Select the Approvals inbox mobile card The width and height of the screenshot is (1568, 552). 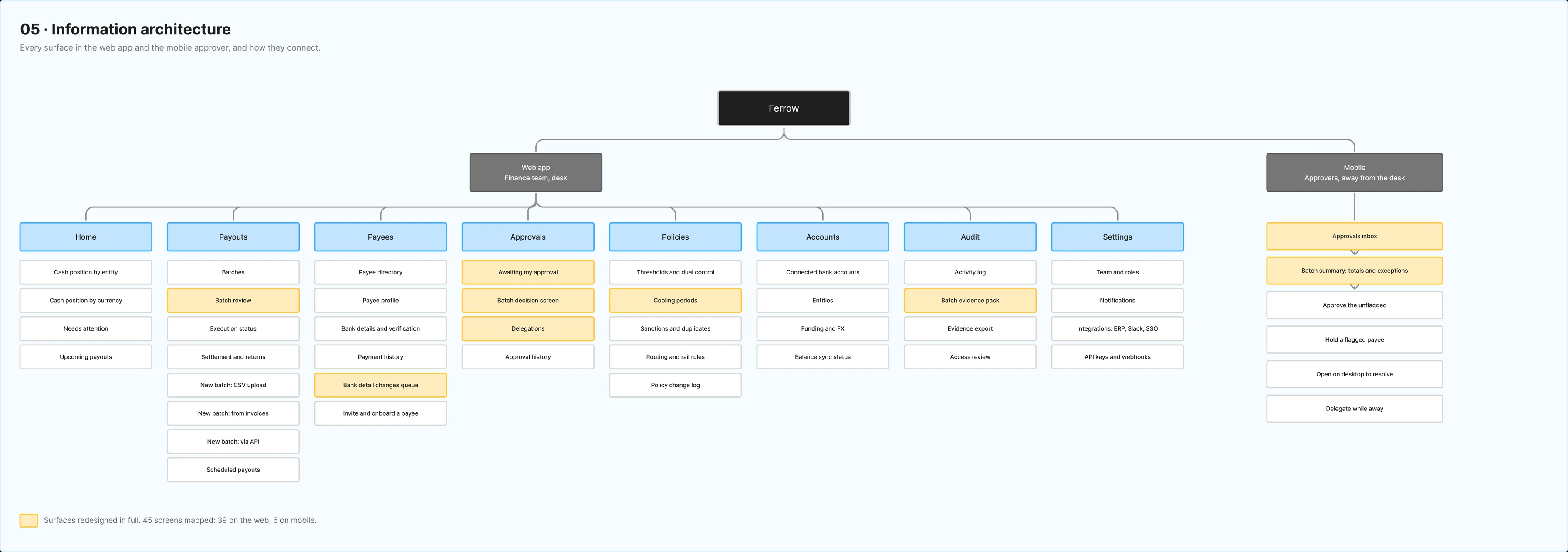pos(1354,236)
